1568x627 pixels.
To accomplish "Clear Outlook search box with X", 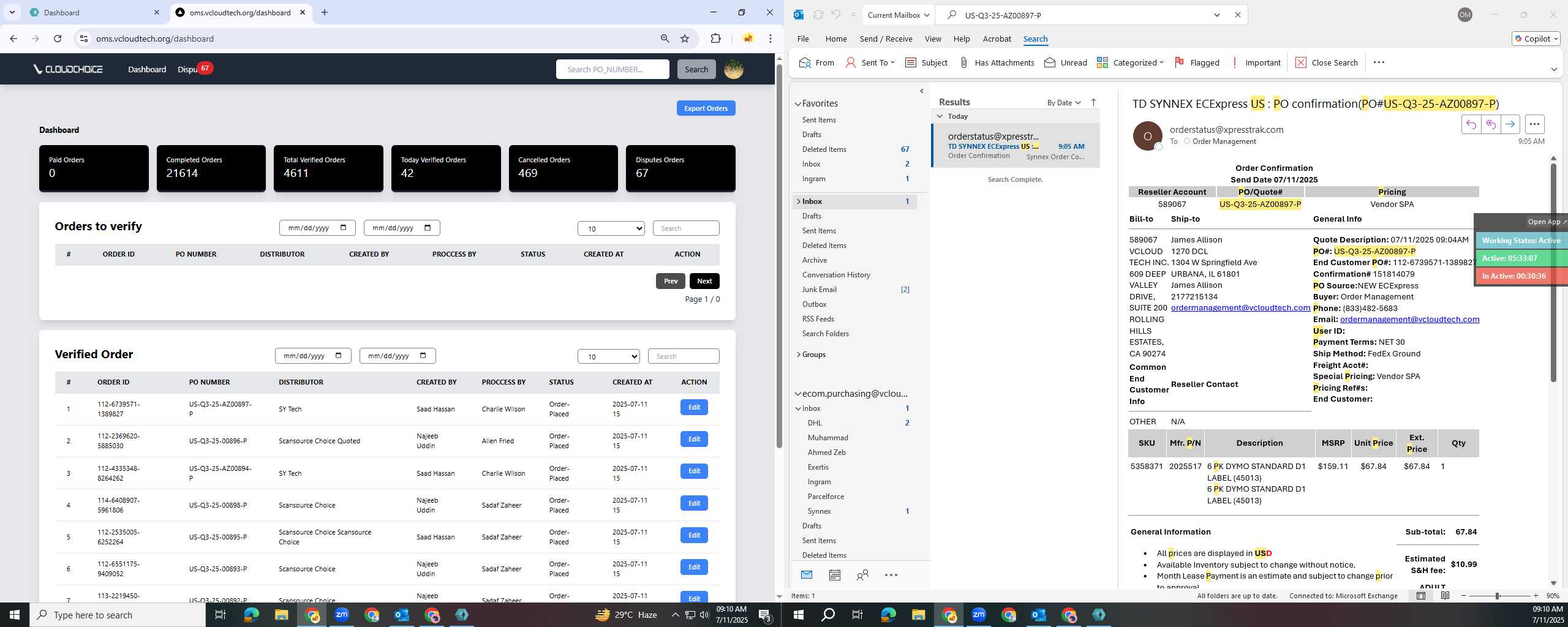I will (1237, 15).
